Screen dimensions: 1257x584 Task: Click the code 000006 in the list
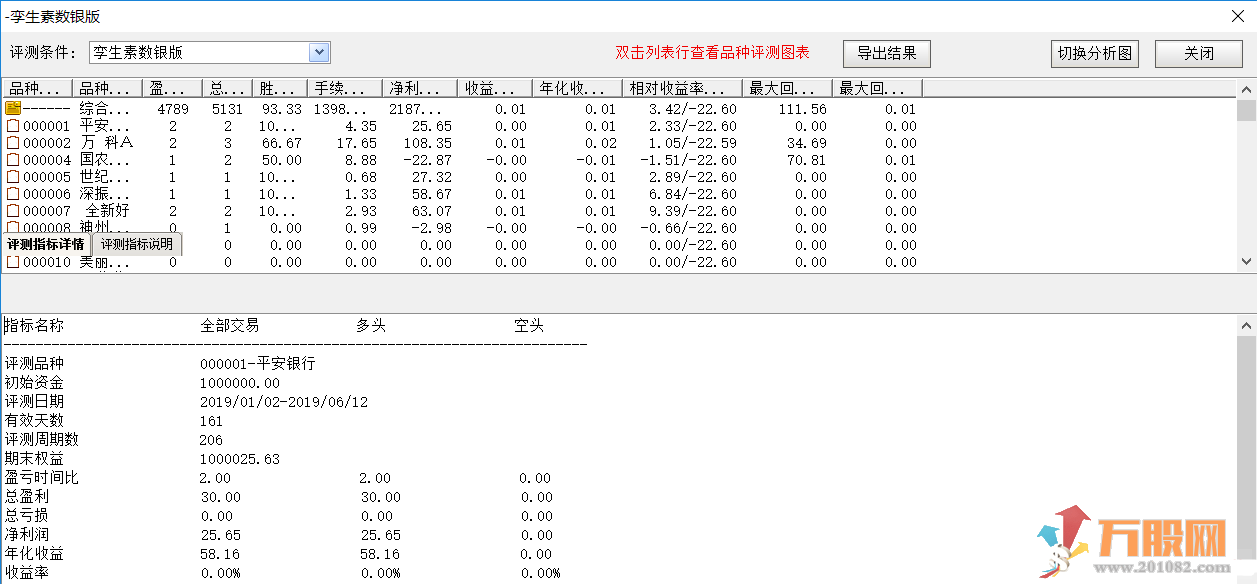click(47, 194)
